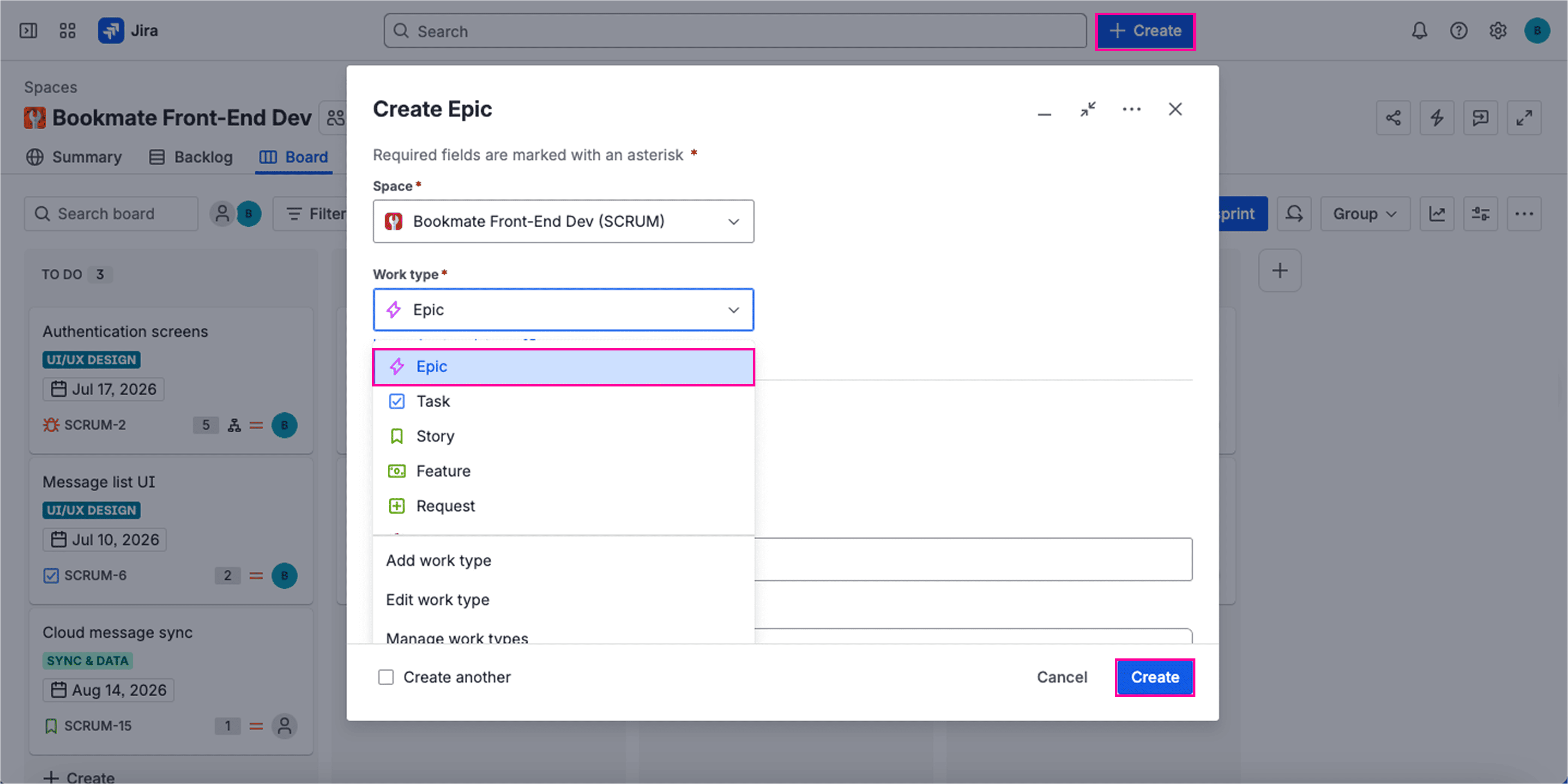Open the settings gear icon
1568x784 pixels.
(1497, 30)
